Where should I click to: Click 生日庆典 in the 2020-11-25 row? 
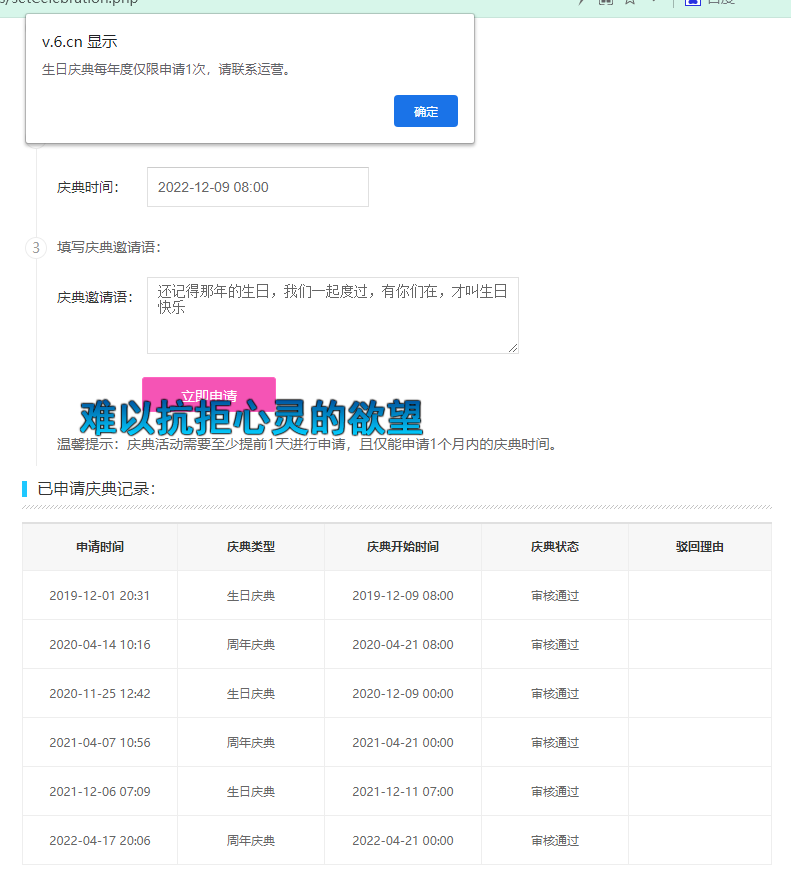pos(251,693)
